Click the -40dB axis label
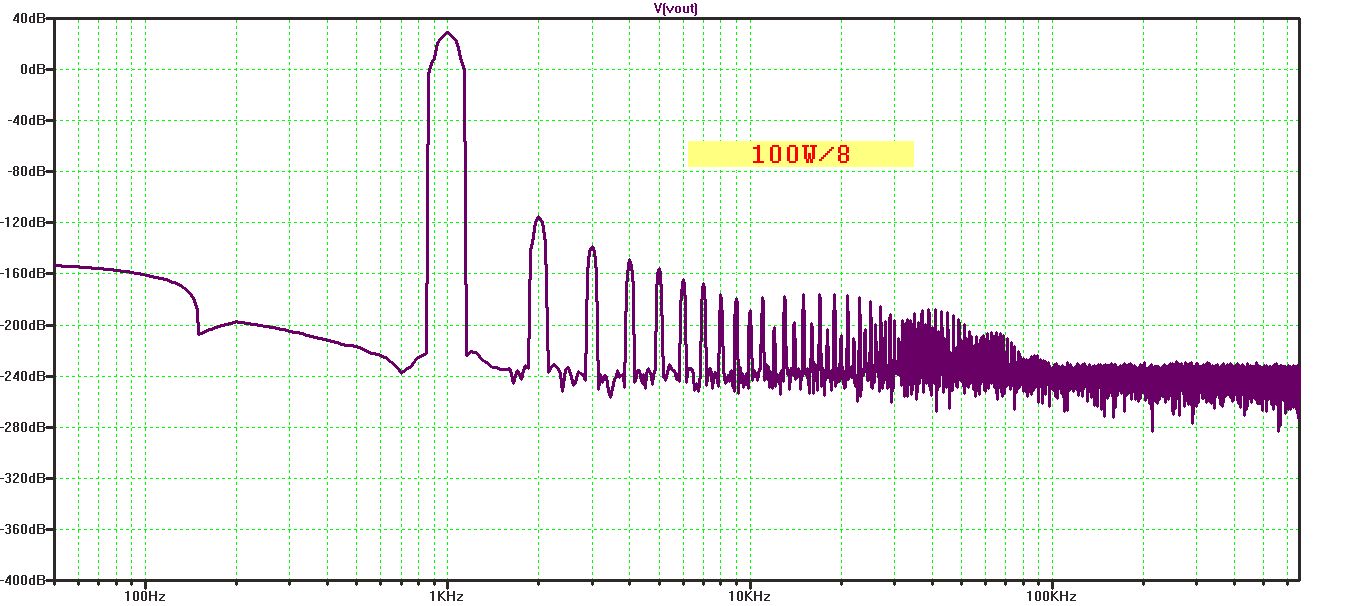1362x606 pixels. [28, 120]
